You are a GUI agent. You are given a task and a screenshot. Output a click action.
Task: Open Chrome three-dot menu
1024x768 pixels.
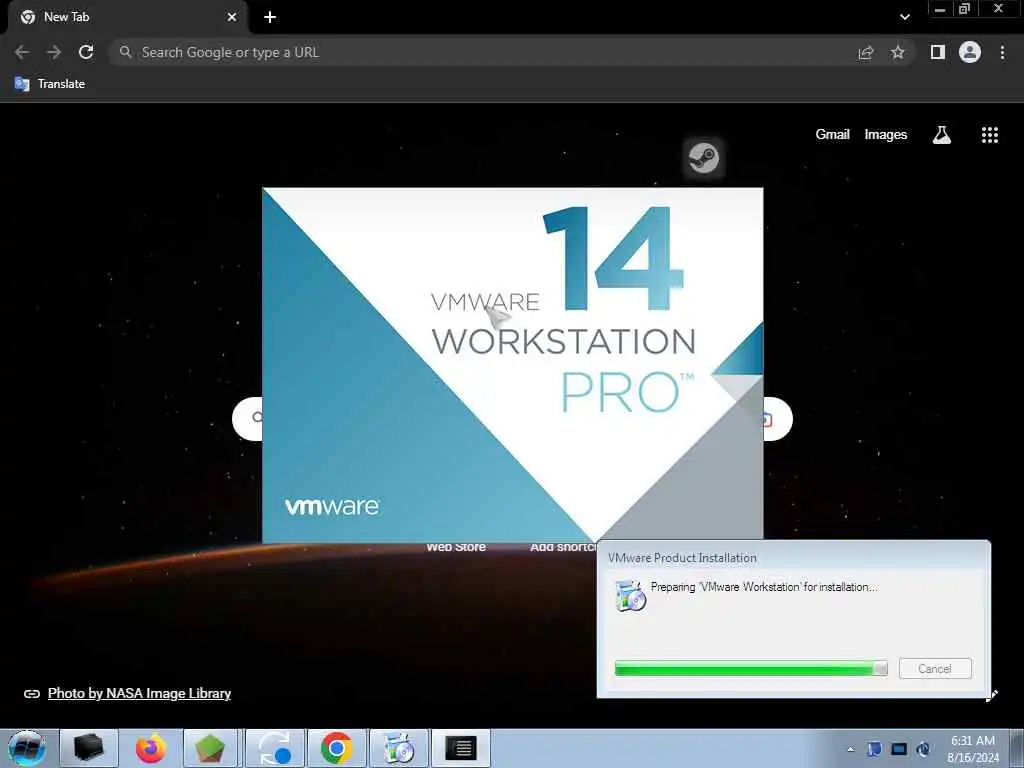pyautogui.click(x=1002, y=52)
